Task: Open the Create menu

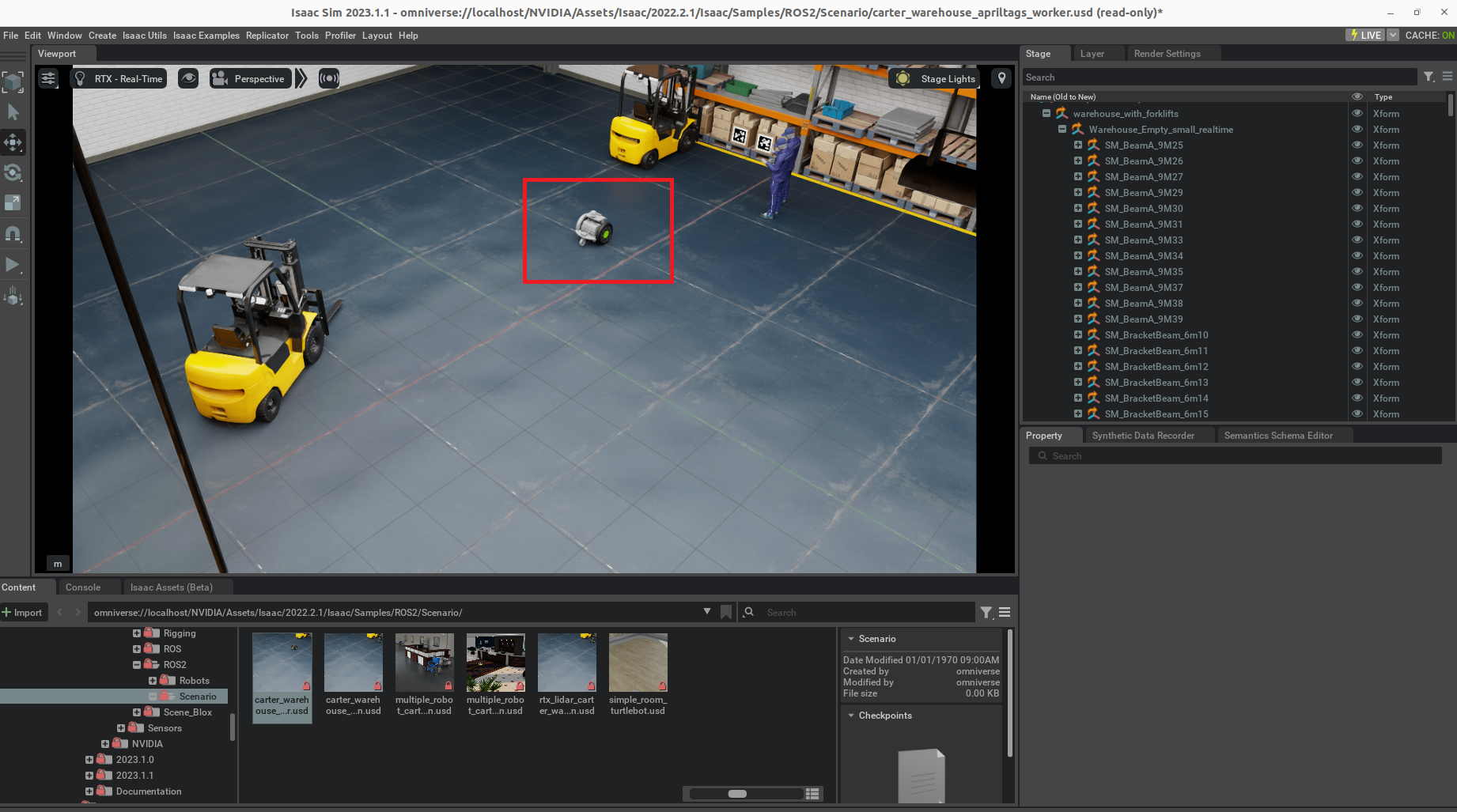Action: tap(102, 36)
